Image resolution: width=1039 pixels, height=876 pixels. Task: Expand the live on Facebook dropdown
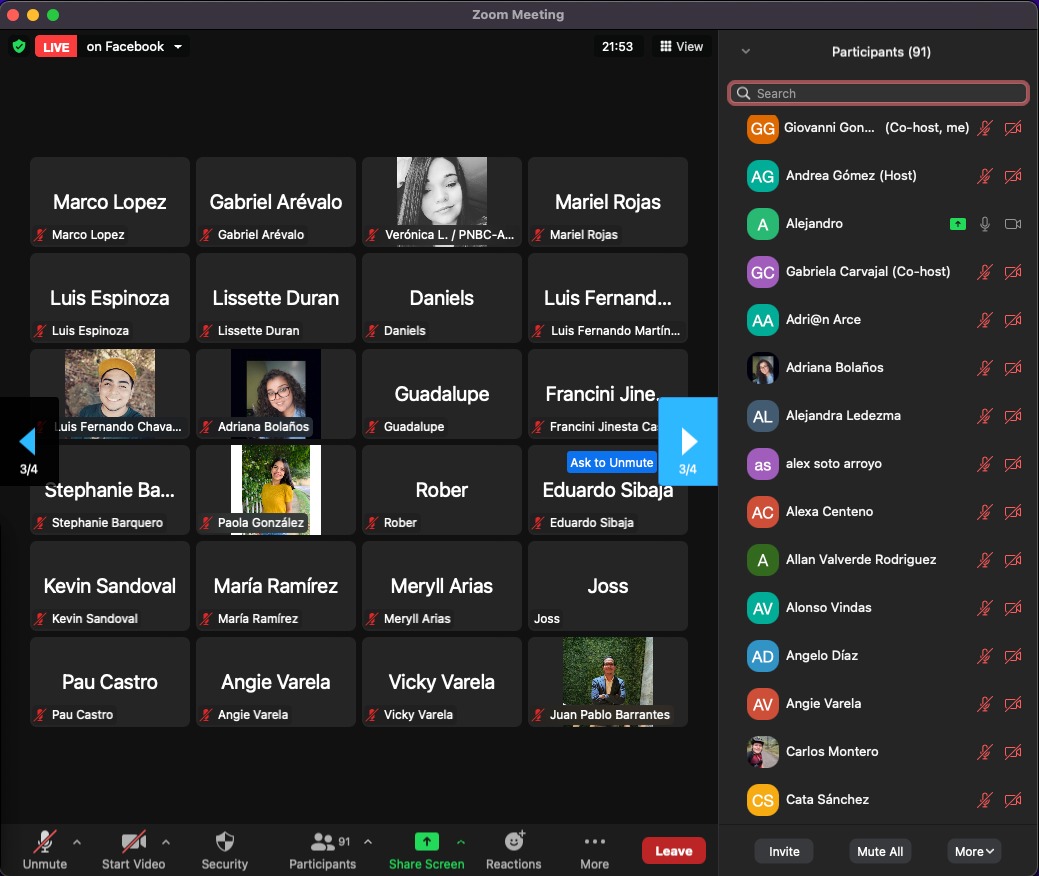click(178, 47)
